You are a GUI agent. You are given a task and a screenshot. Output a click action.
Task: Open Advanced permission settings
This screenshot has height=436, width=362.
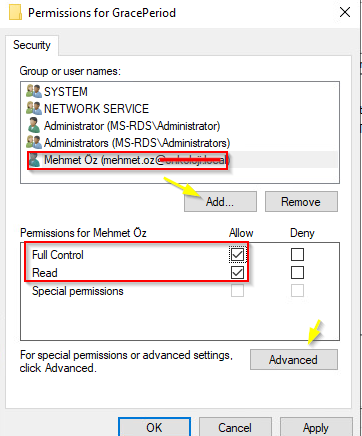(x=294, y=360)
